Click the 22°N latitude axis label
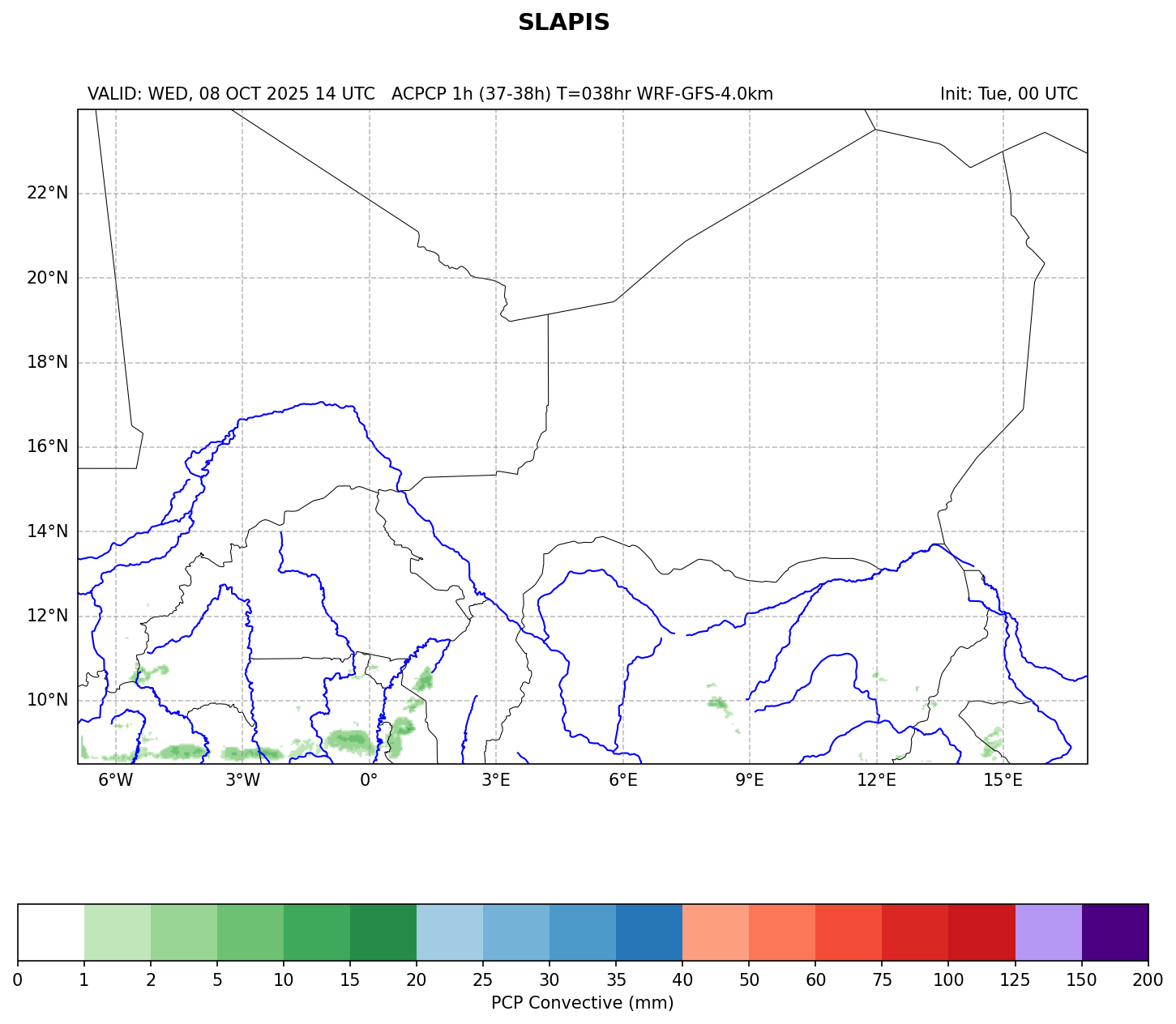Screen dimensions: 1176x1024 point(47,193)
